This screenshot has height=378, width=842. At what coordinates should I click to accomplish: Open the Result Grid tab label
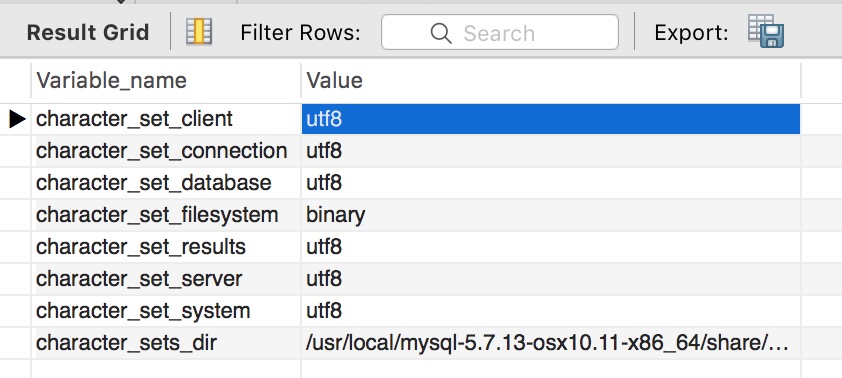[88, 33]
